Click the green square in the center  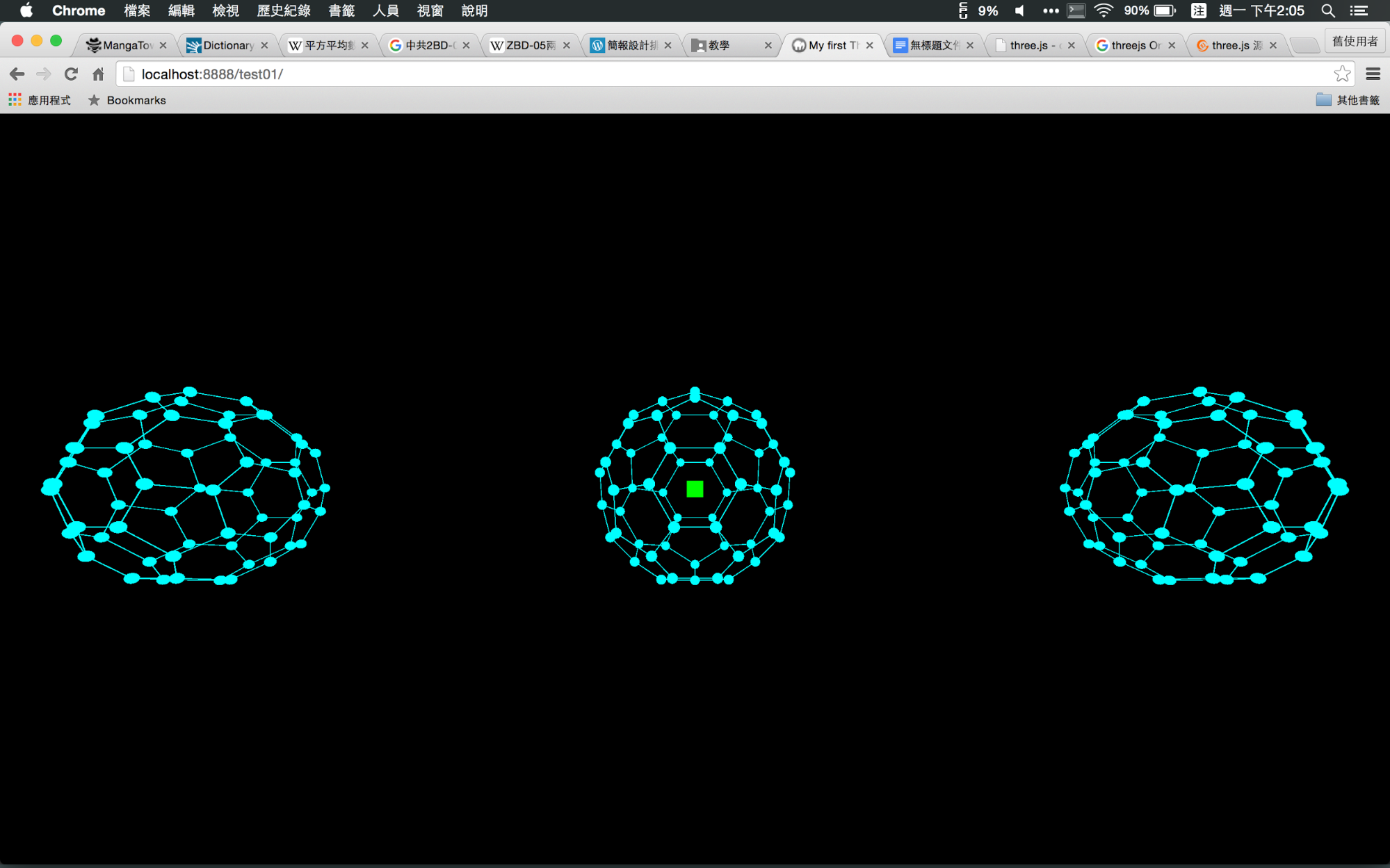[x=695, y=489]
